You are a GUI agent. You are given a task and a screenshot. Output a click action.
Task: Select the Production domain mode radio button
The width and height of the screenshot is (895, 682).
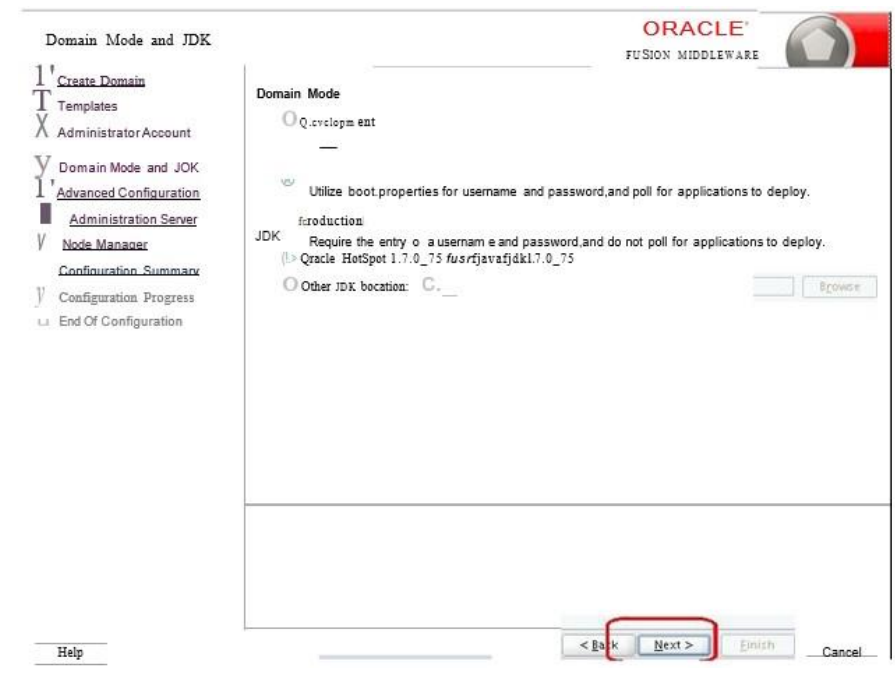[288, 181]
